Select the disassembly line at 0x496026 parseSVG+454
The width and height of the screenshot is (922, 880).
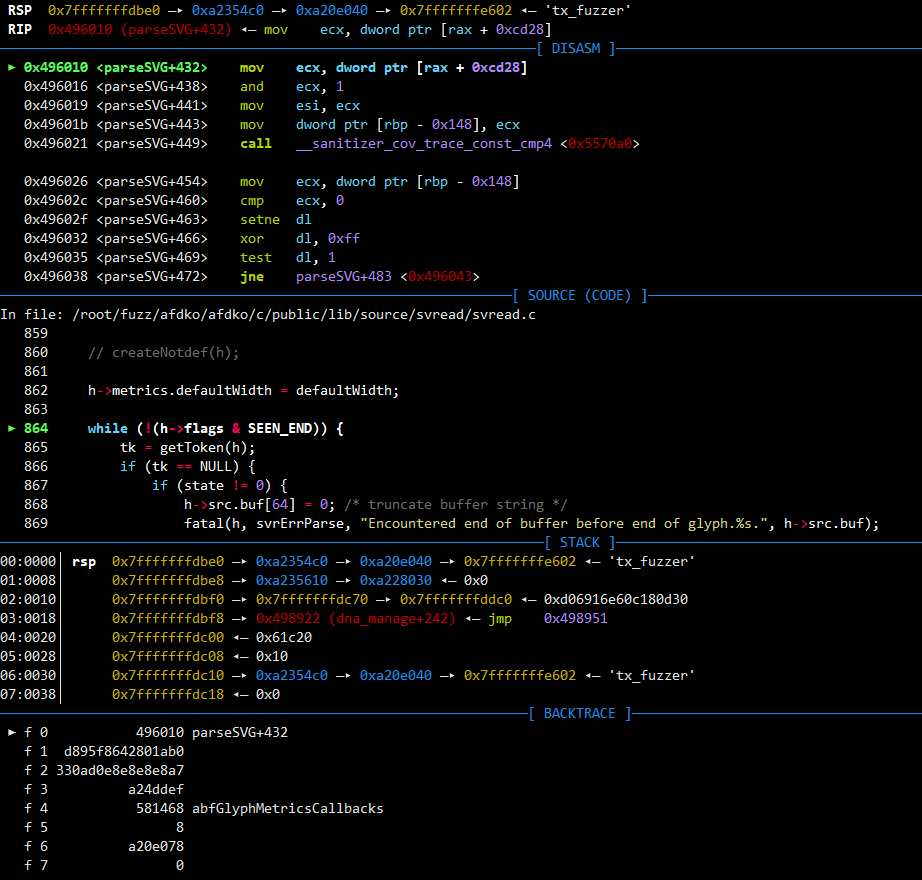[272, 182]
